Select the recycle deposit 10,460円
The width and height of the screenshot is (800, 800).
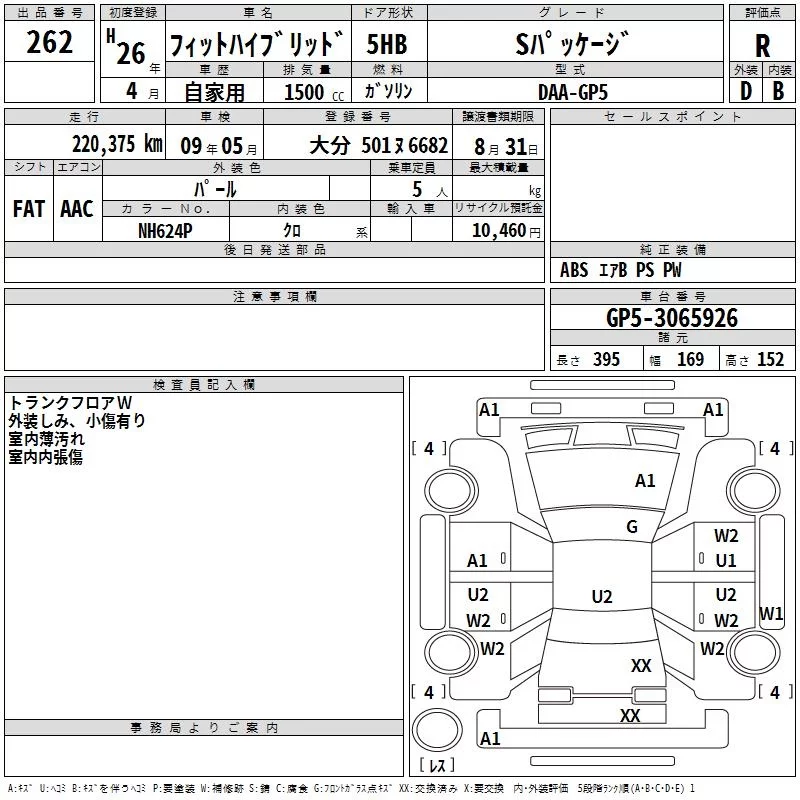pyautogui.click(x=506, y=231)
